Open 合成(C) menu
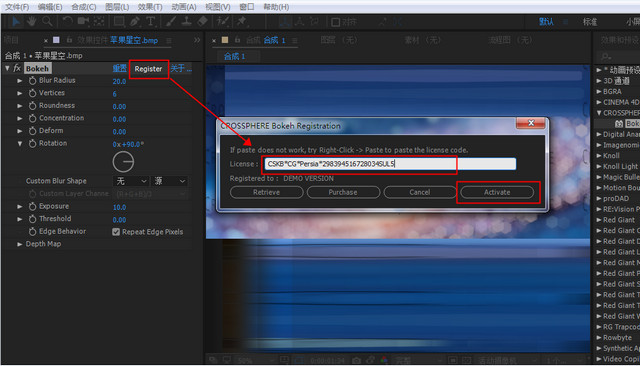Screen dimensions: 640x366 [x=84, y=7]
